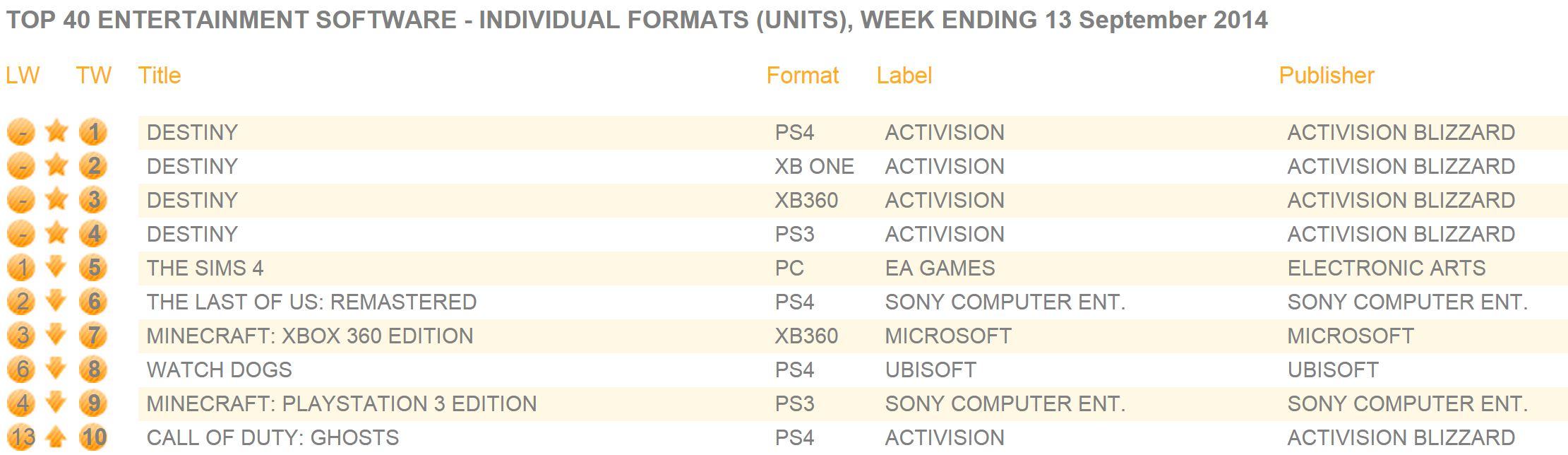Image resolution: width=1568 pixels, height=455 pixels.
Task: Select the THE LAST OF US: REMASTERED title
Action: pyautogui.click(x=311, y=302)
